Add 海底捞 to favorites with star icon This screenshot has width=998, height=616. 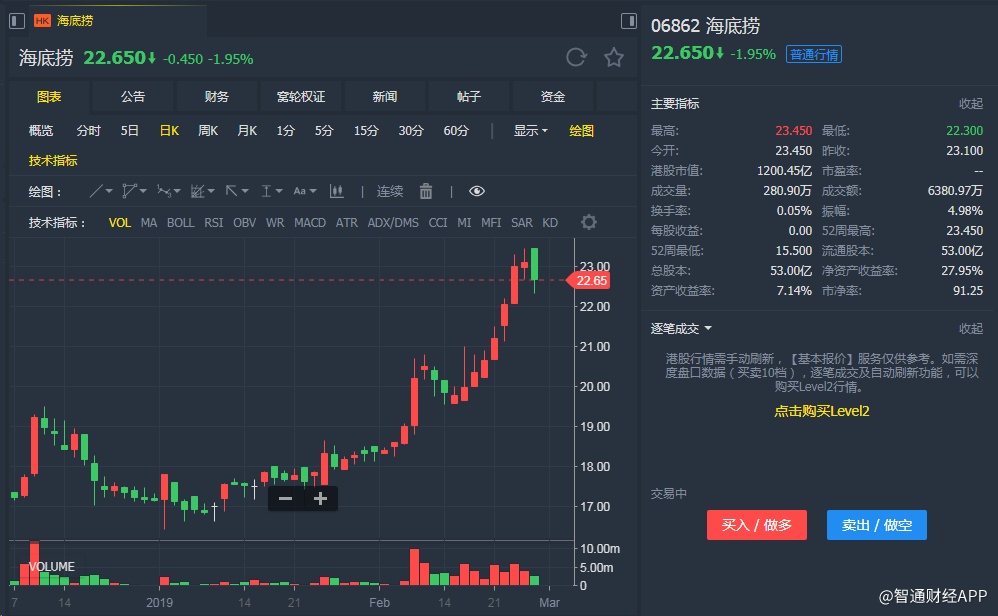pyautogui.click(x=614, y=57)
